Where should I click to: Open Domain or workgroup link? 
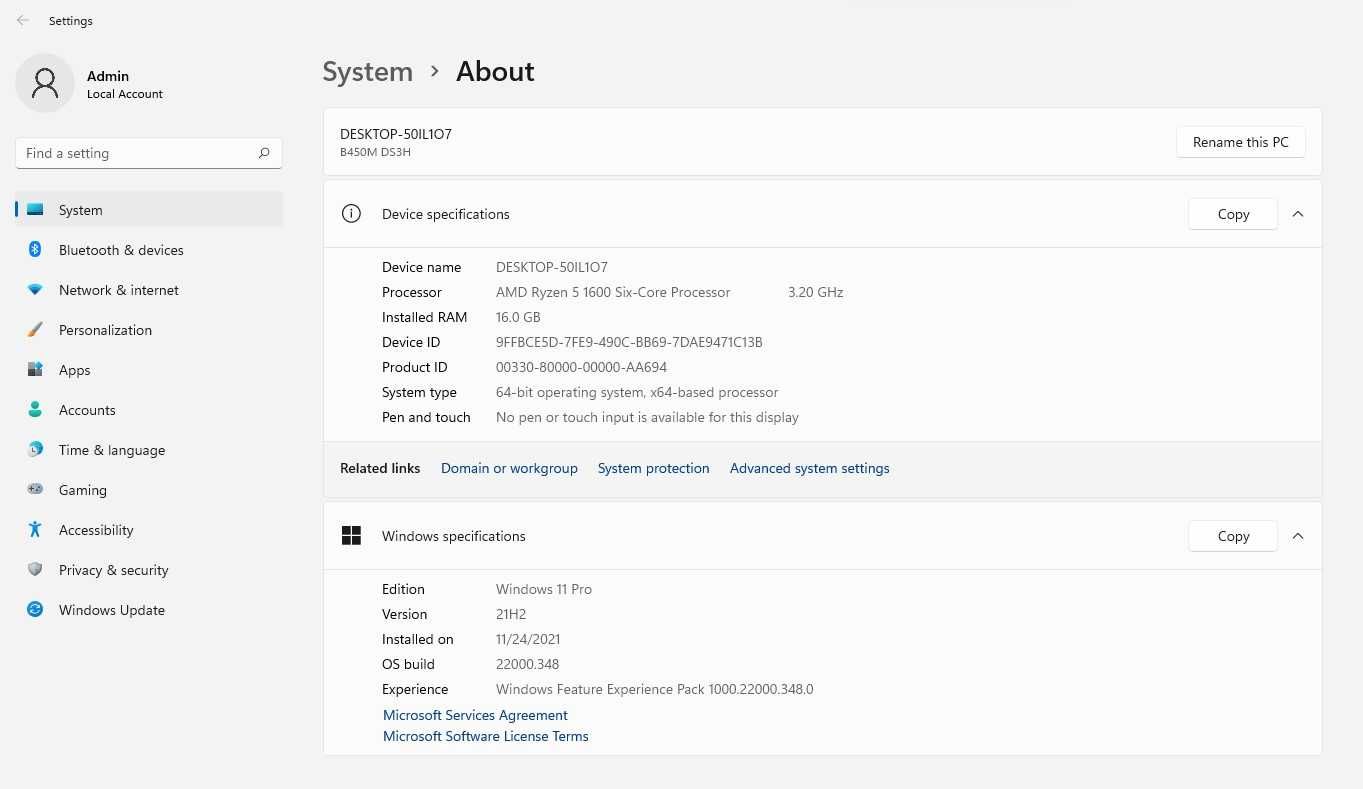(509, 468)
